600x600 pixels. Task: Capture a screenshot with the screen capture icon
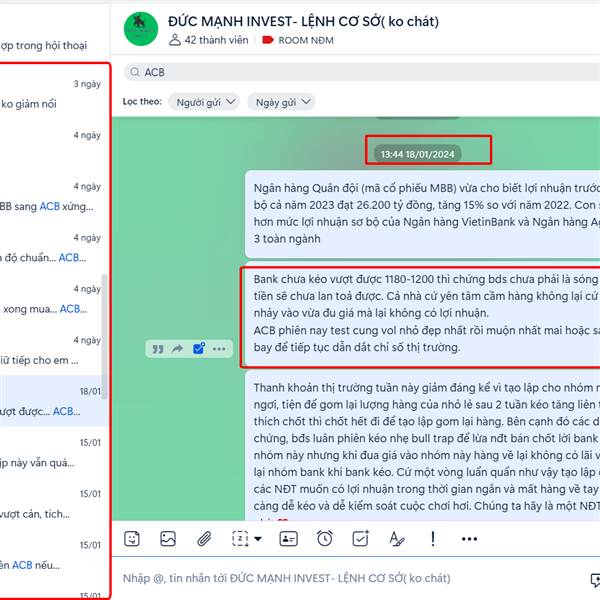point(240,539)
